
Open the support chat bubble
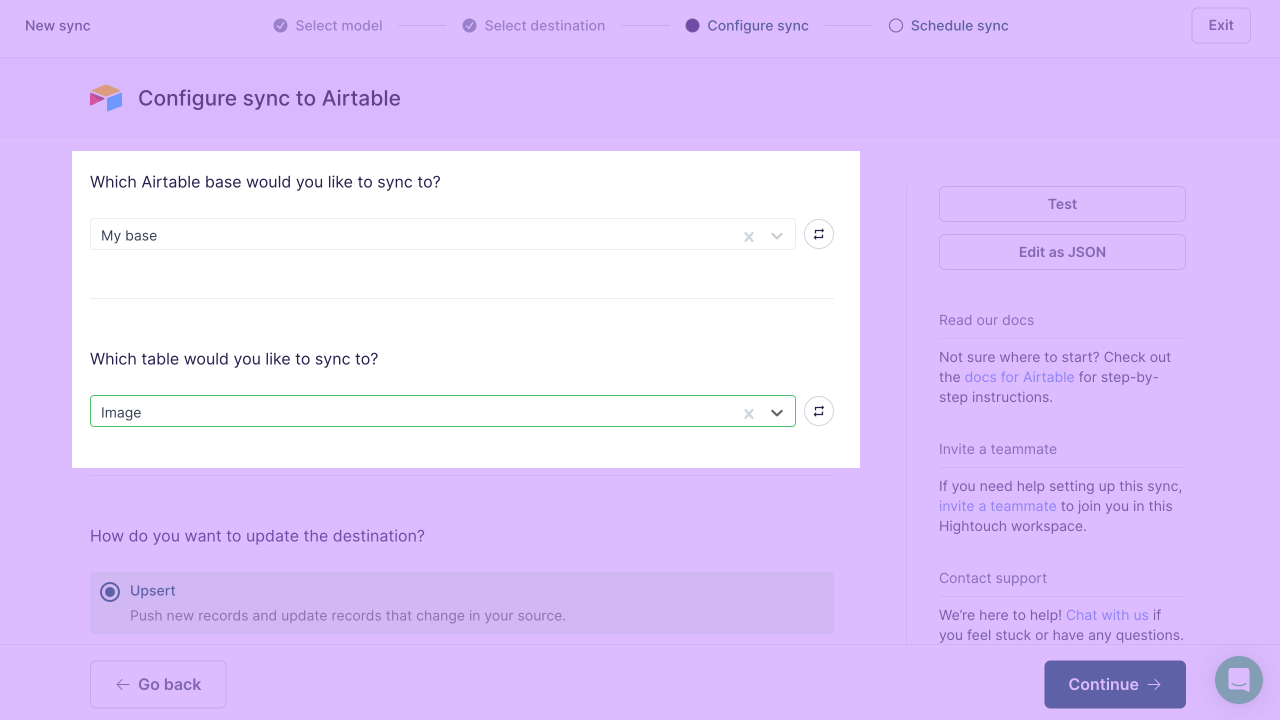(x=1239, y=680)
